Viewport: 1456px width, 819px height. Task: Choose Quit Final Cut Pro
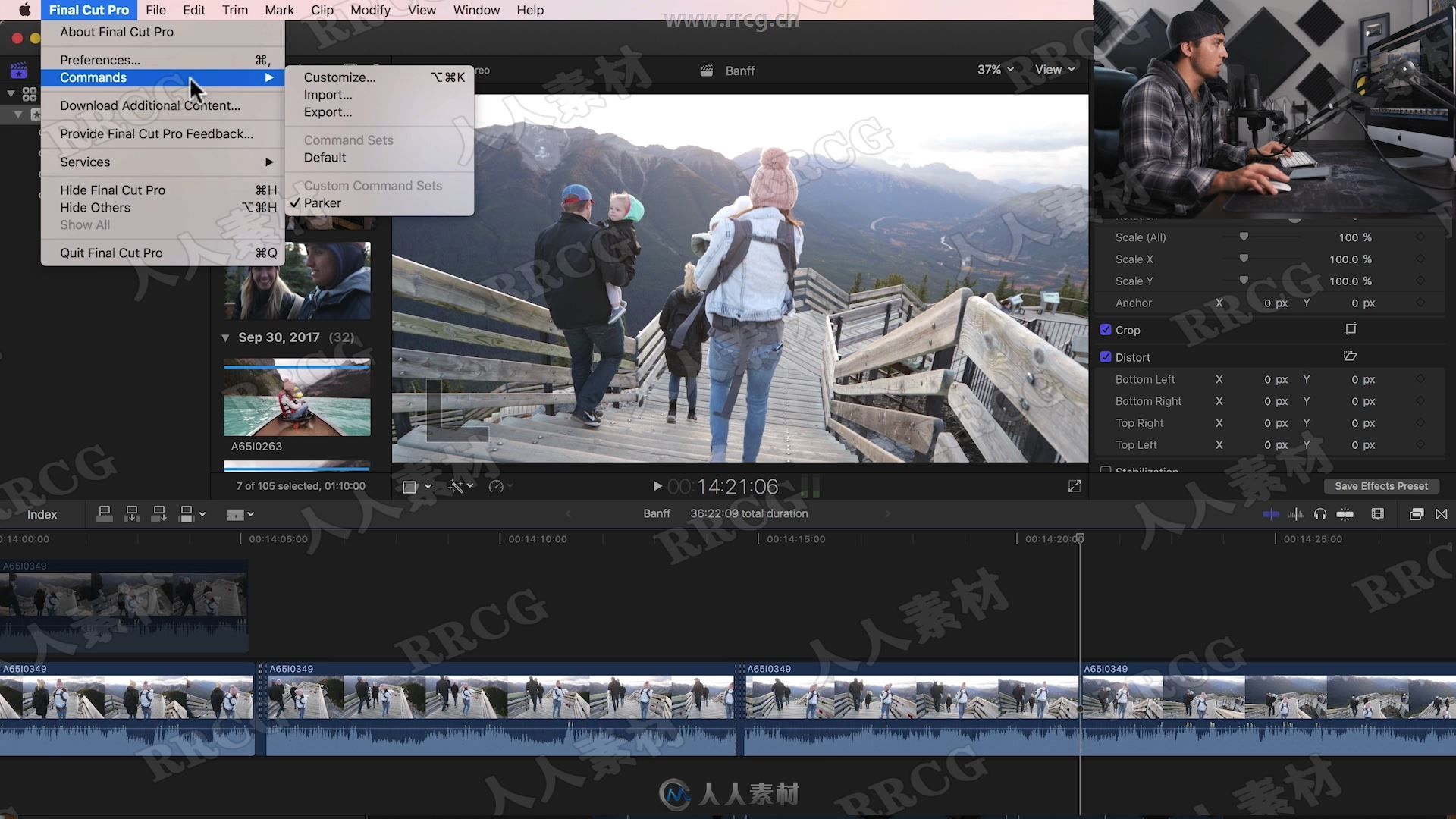(x=163, y=253)
